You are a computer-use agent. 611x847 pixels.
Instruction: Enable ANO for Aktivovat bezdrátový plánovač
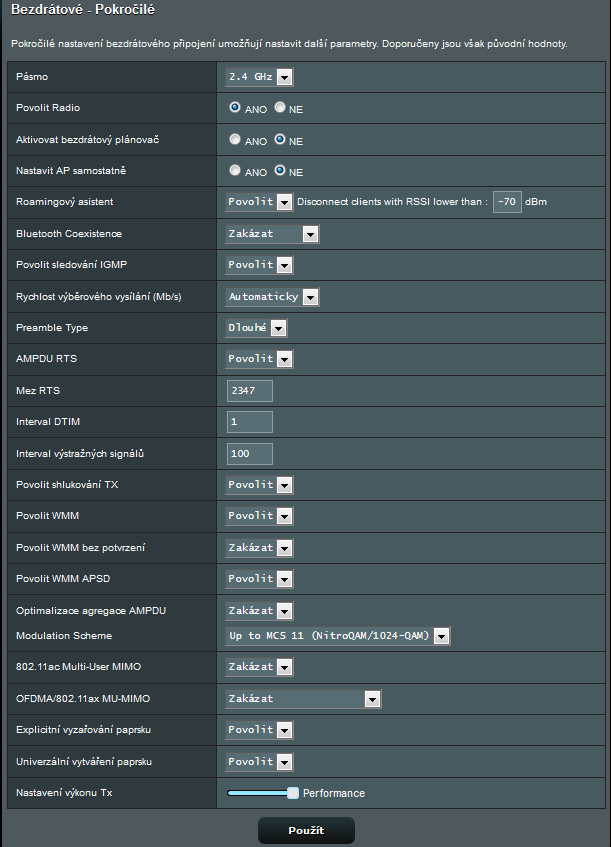(235, 140)
